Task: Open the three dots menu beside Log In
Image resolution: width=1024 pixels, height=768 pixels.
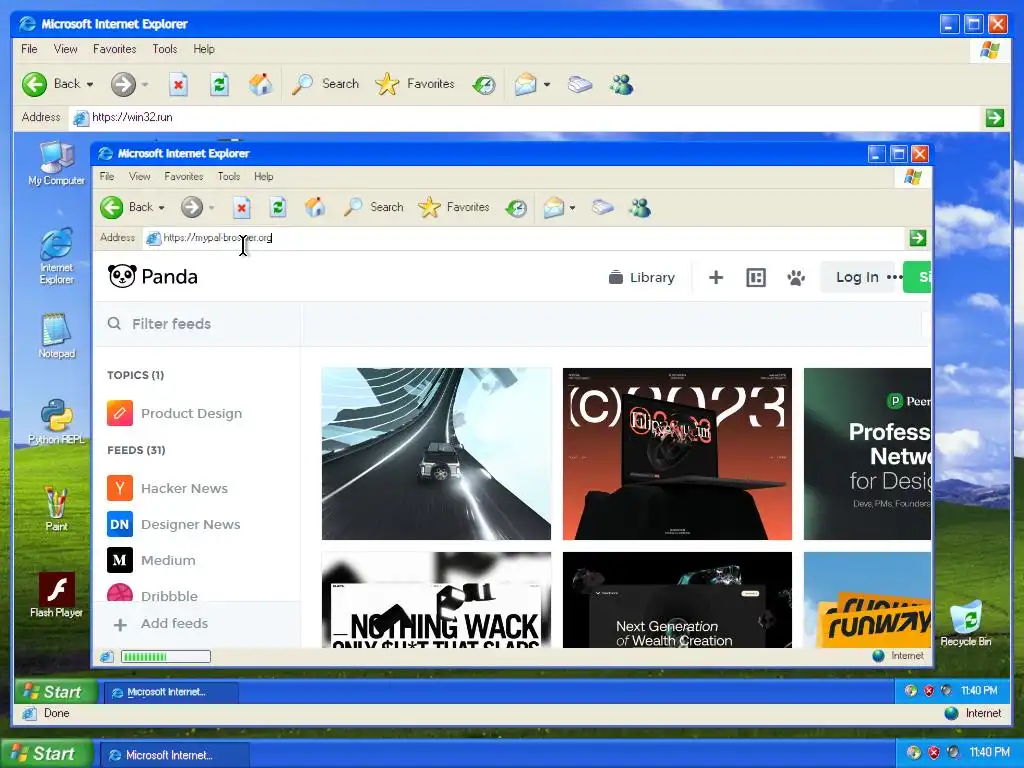Action: 894,278
